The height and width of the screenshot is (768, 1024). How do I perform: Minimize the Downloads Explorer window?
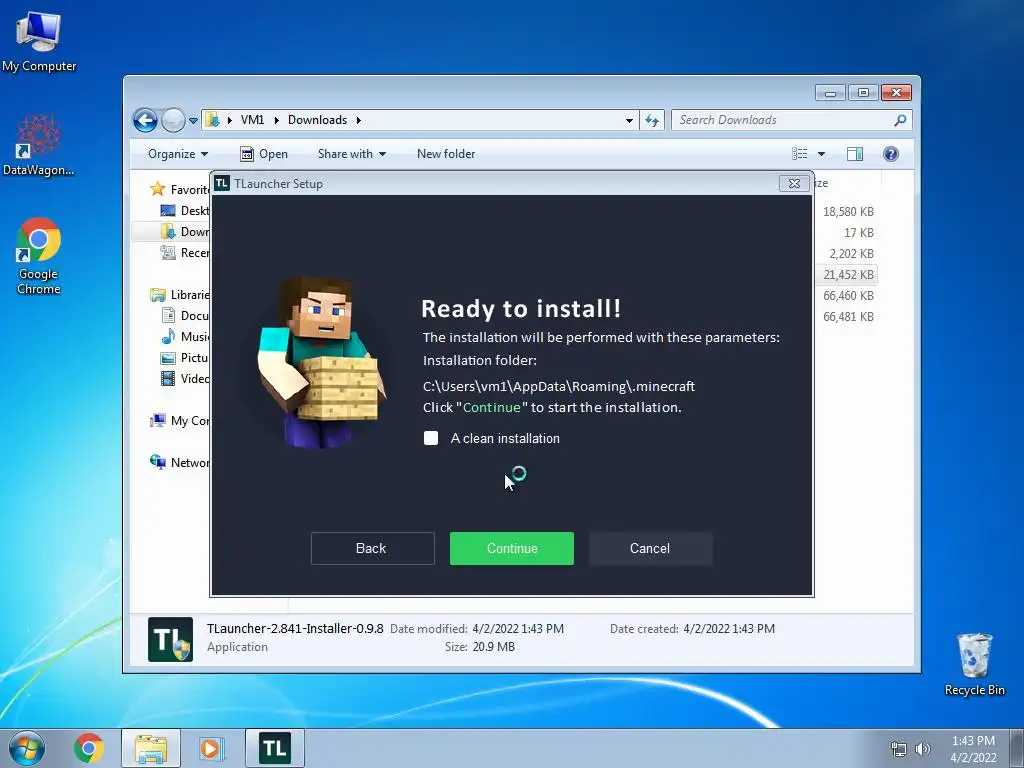[x=830, y=93]
